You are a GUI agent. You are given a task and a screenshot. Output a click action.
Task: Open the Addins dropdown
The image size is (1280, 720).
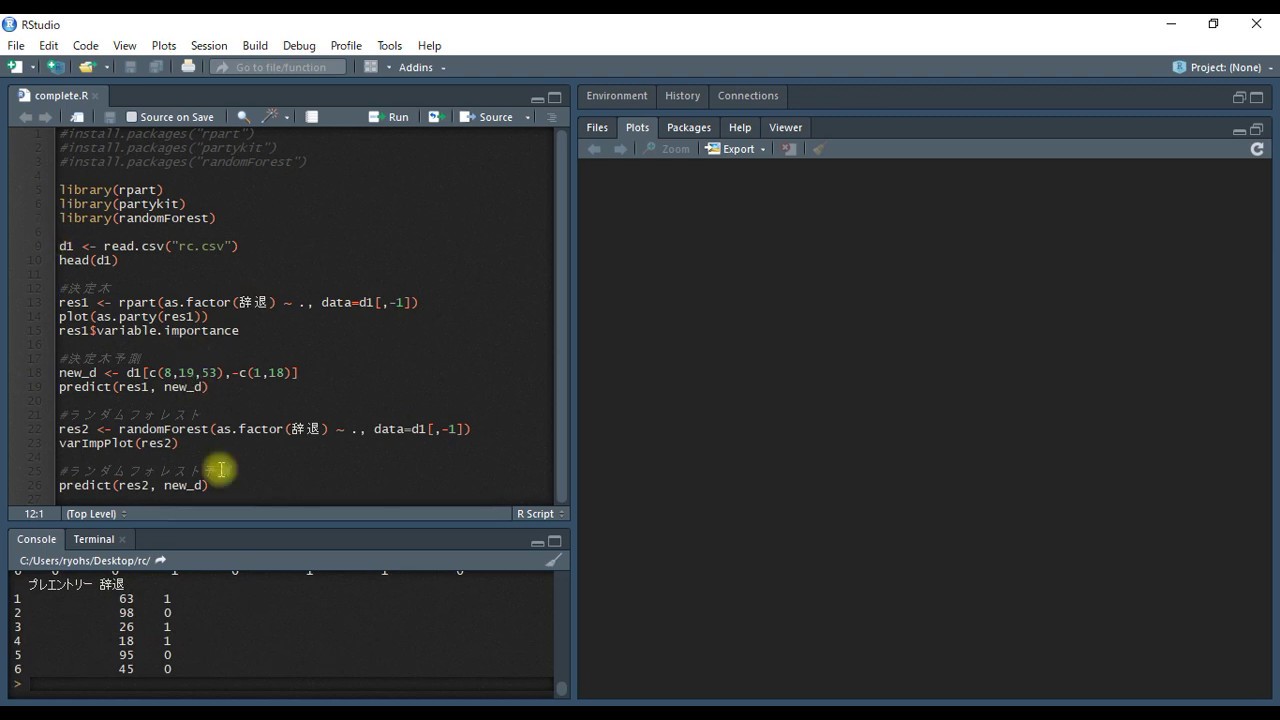(x=422, y=68)
